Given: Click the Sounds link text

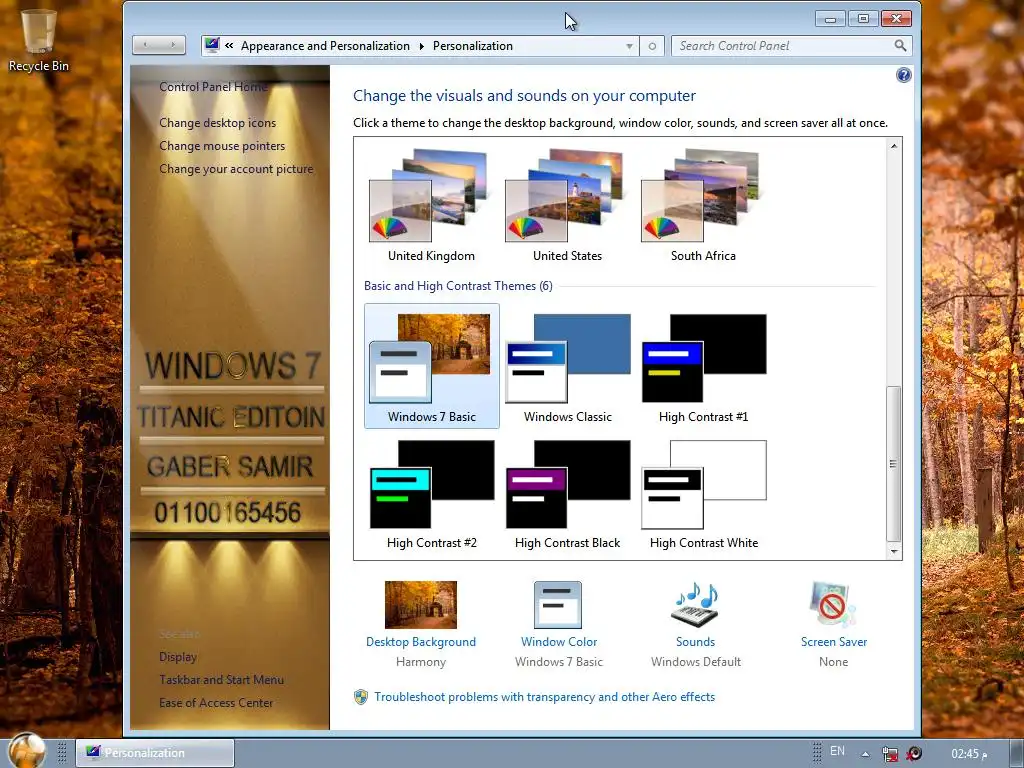Looking at the screenshot, I should click(696, 642).
